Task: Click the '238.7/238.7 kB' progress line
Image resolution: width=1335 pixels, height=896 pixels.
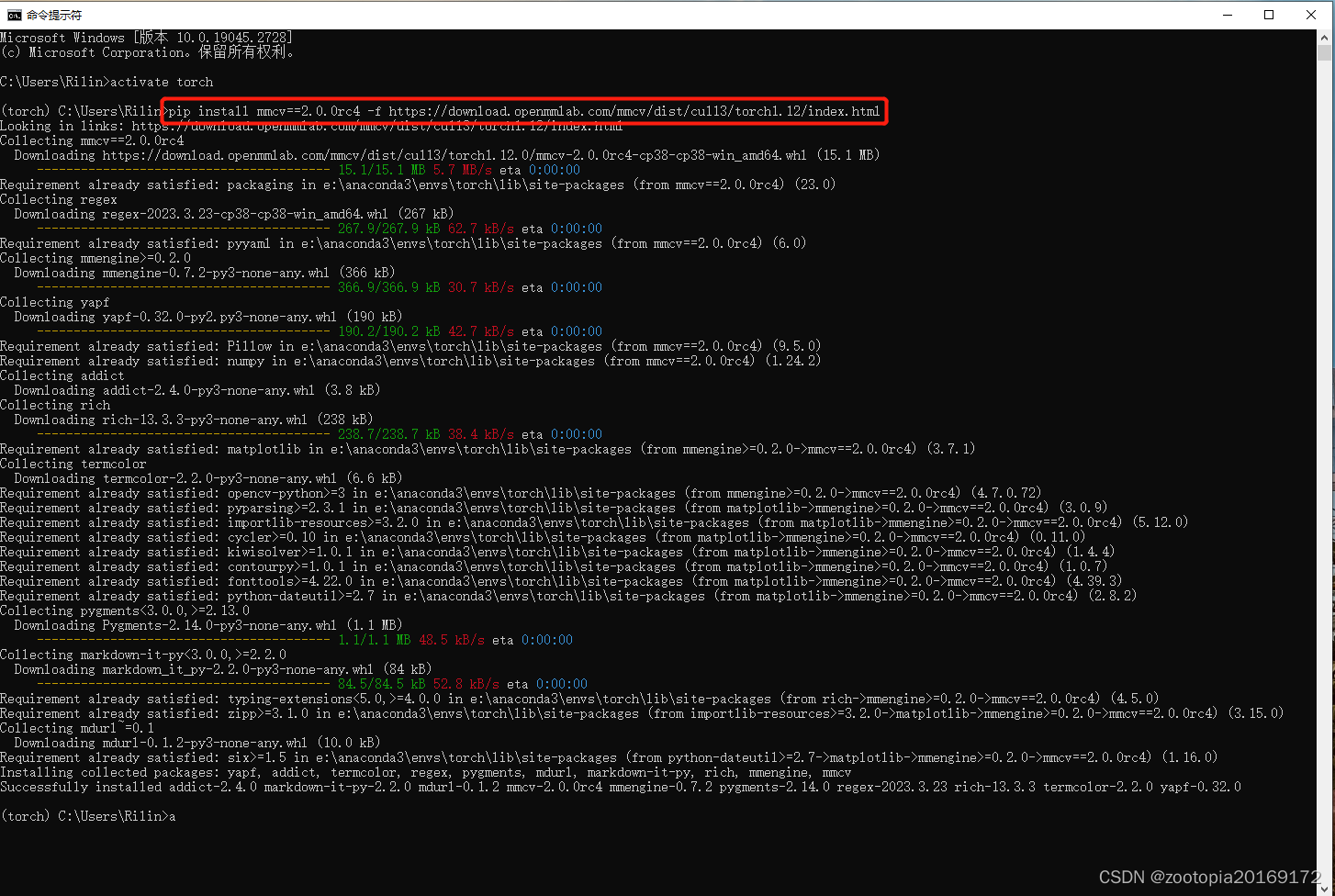Action: click(x=320, y=434)
